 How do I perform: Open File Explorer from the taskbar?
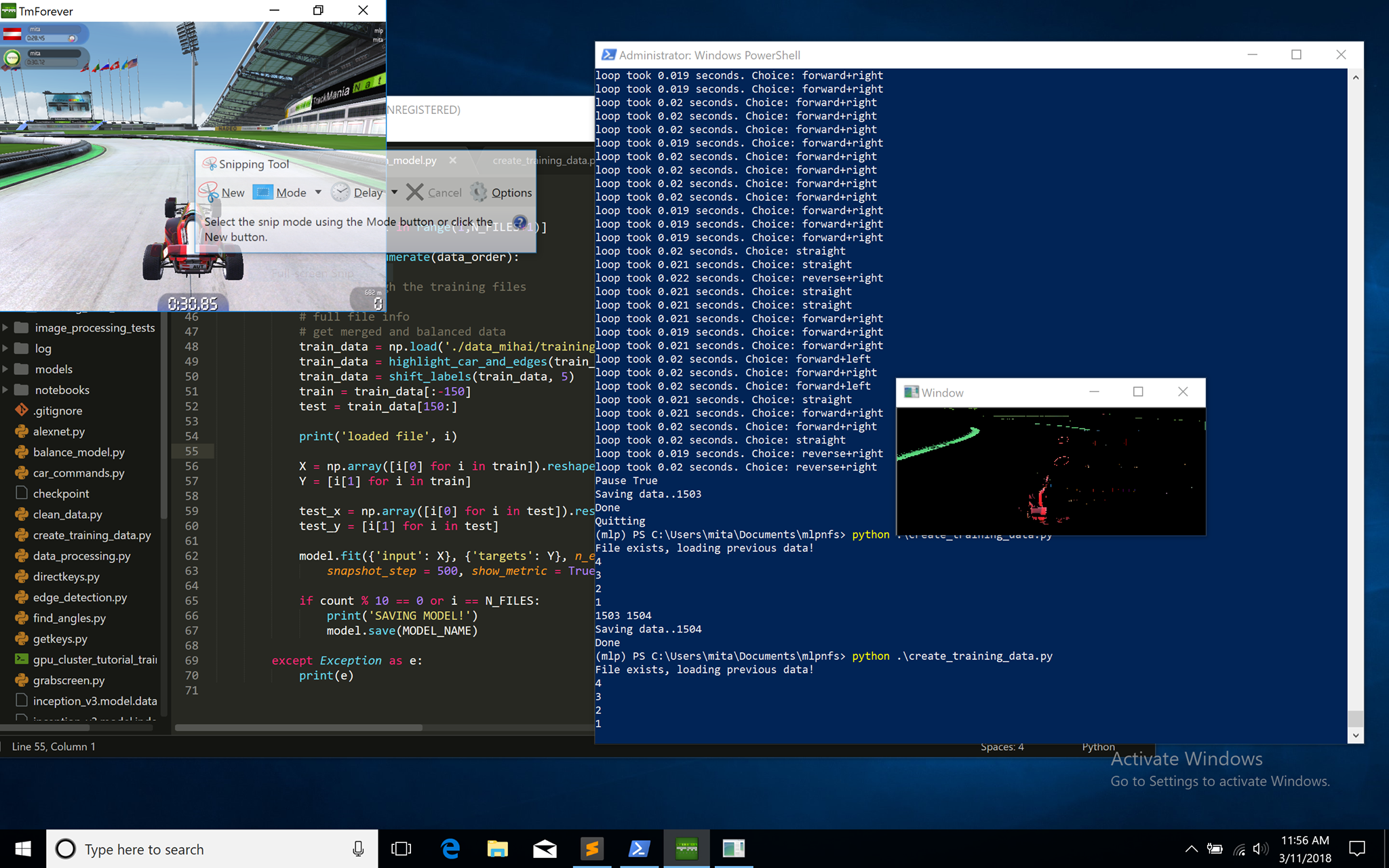(497, 848)
